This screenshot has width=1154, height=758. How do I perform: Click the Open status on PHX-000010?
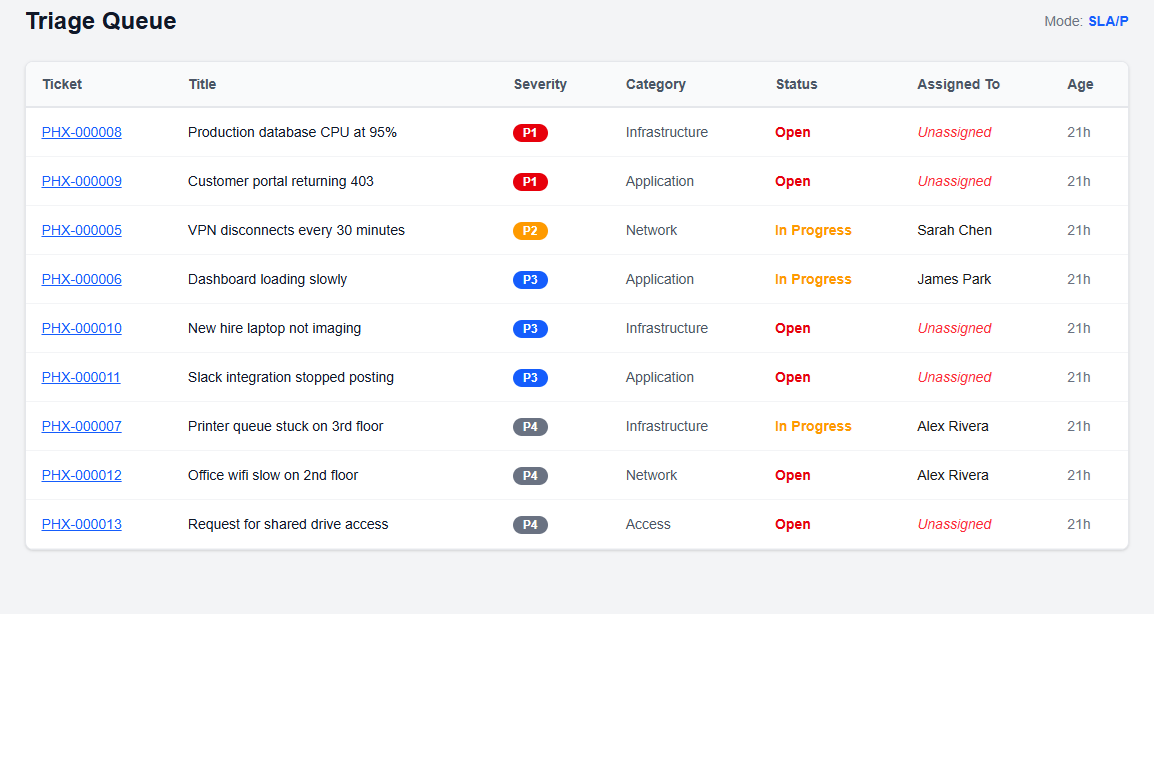click(792, 328)
